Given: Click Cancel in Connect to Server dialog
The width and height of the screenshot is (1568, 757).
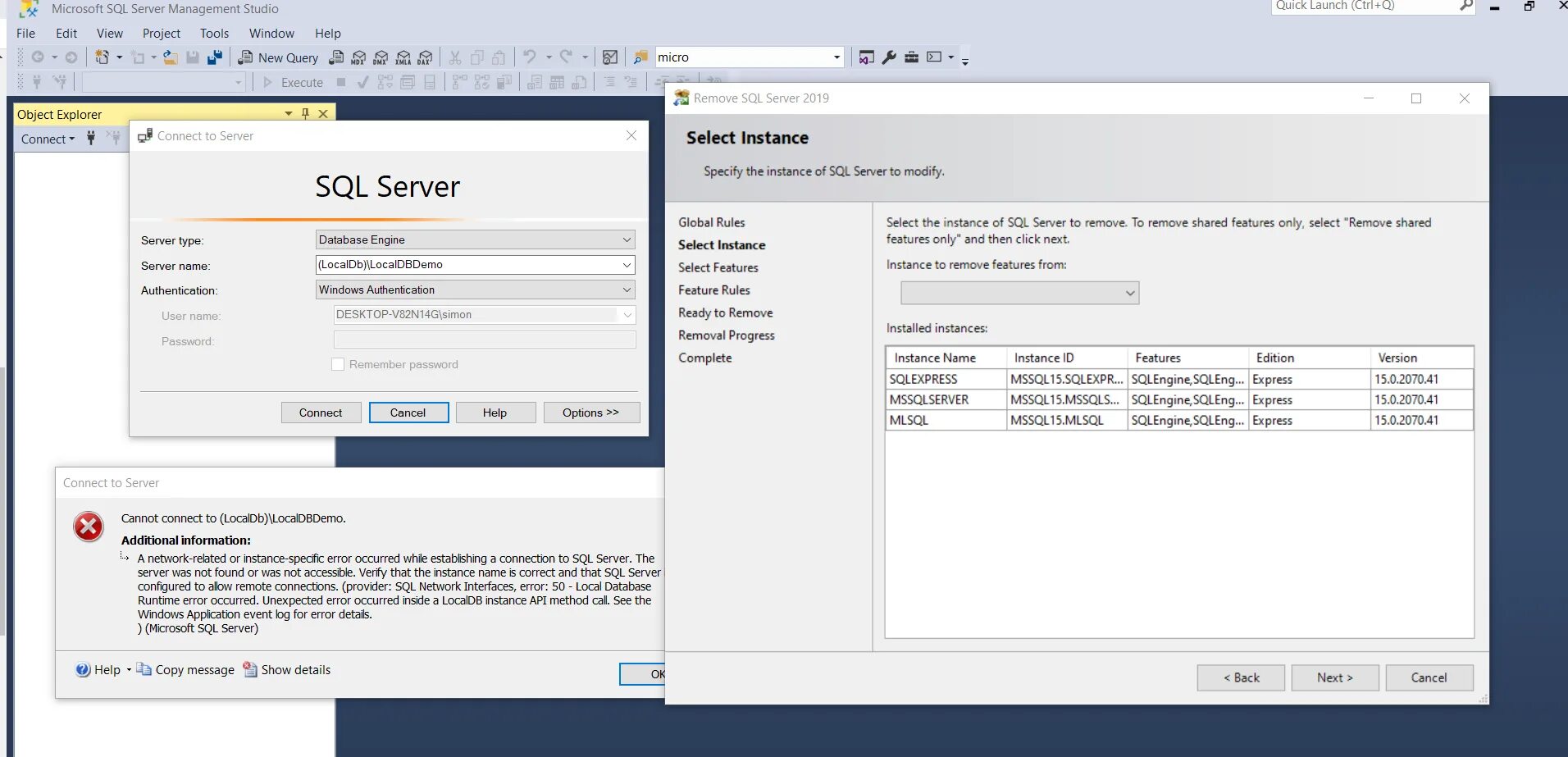Looking at the screenshot, I should tap(408, 413).
